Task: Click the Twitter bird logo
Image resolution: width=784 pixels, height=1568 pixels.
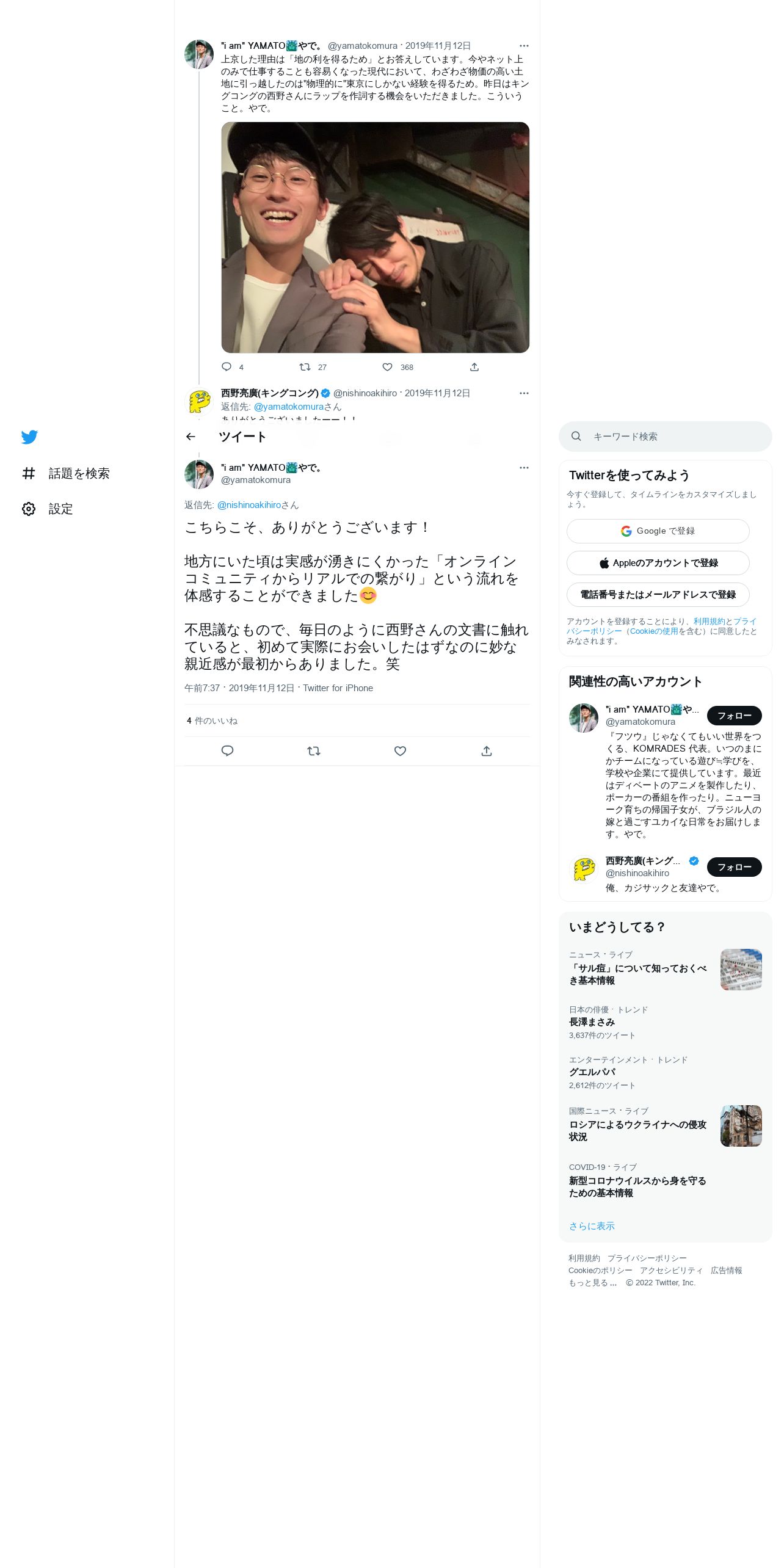Action: point(29,437)
